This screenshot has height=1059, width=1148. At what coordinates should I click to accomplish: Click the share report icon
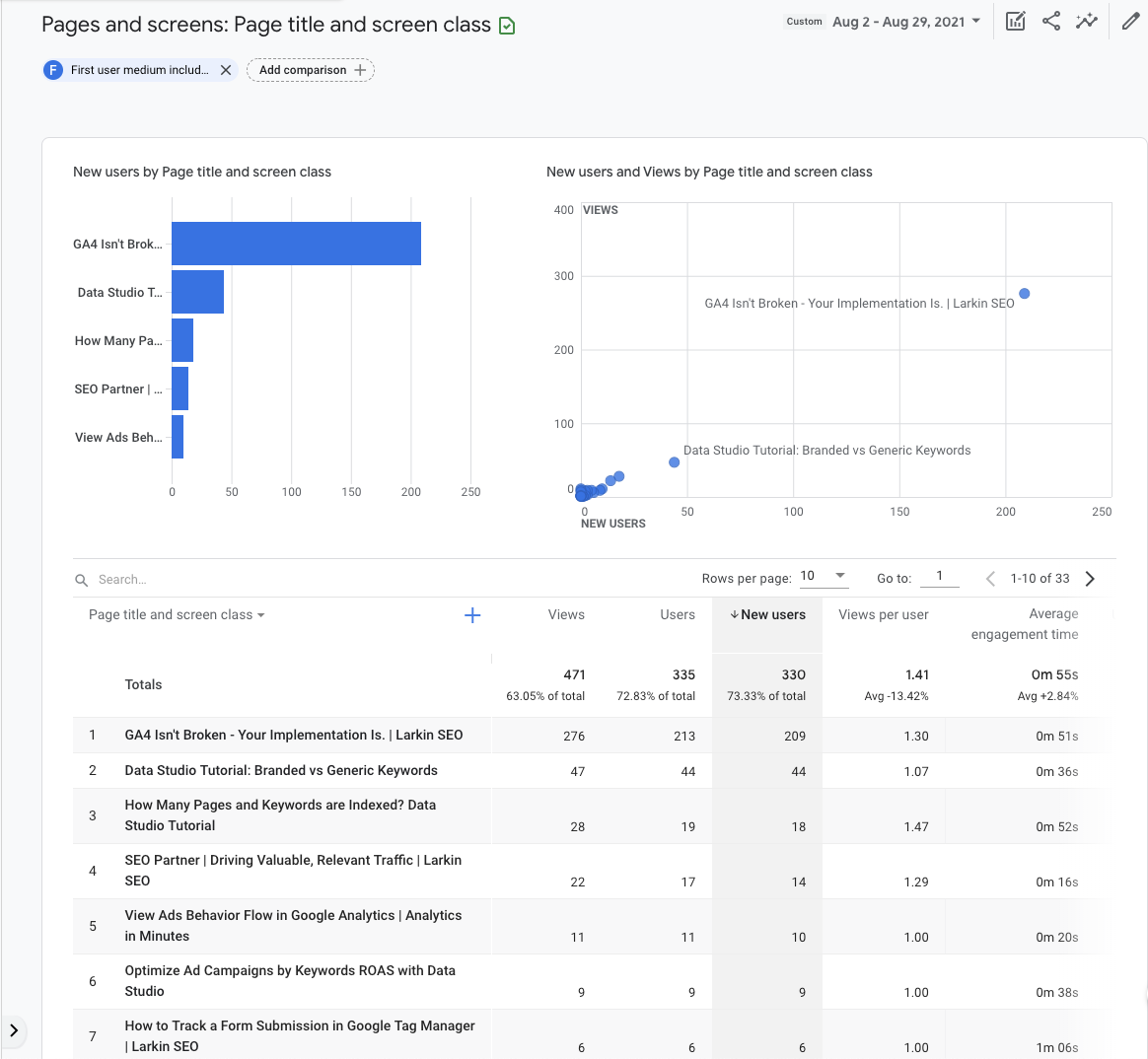(x=1051, y=21)
